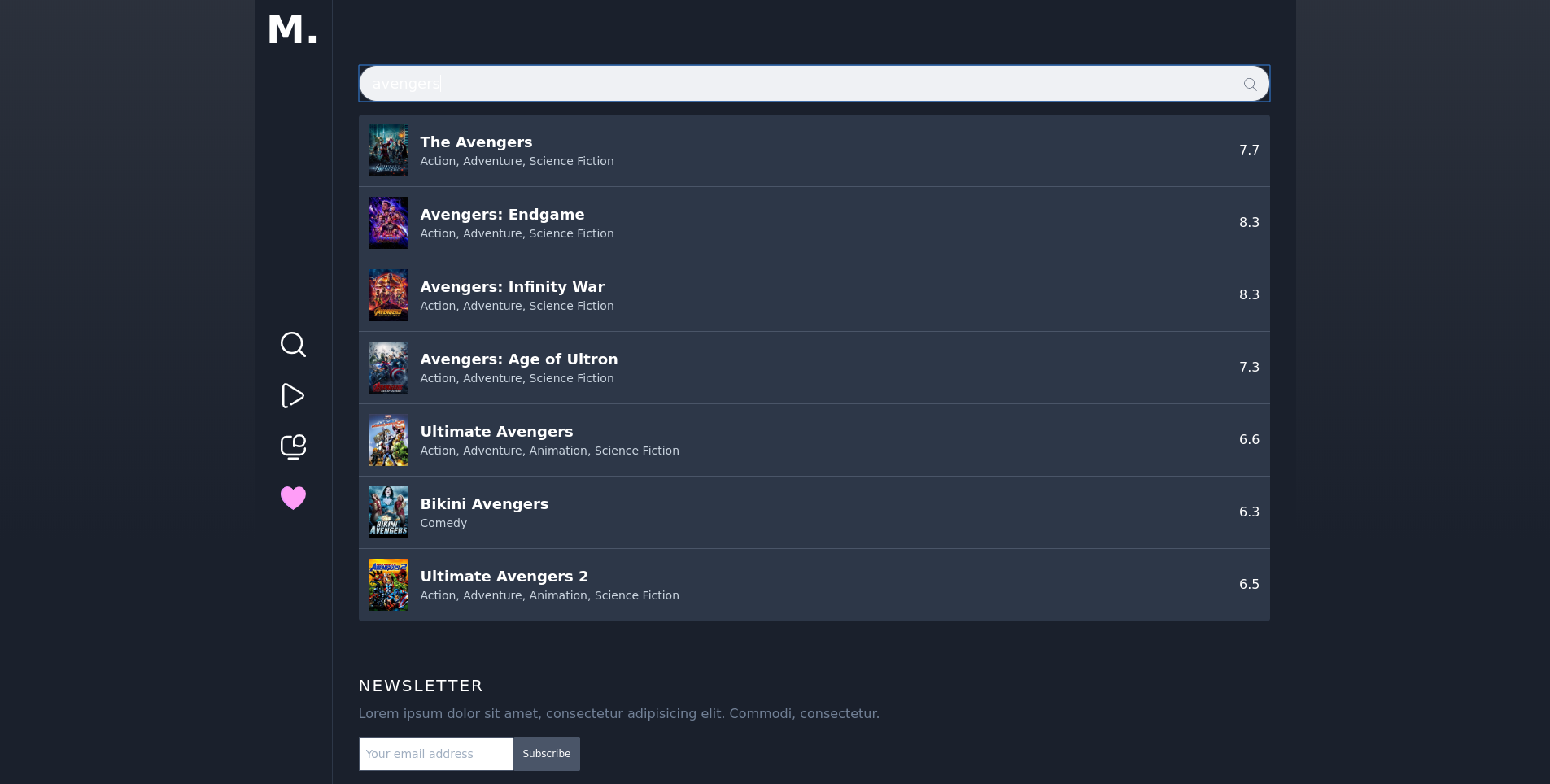Open the TV shows monitor sidebar icon
Image resolution: width=1550 pixels, height=784 pixels.
pyautogui.click(x=293, y=446)
